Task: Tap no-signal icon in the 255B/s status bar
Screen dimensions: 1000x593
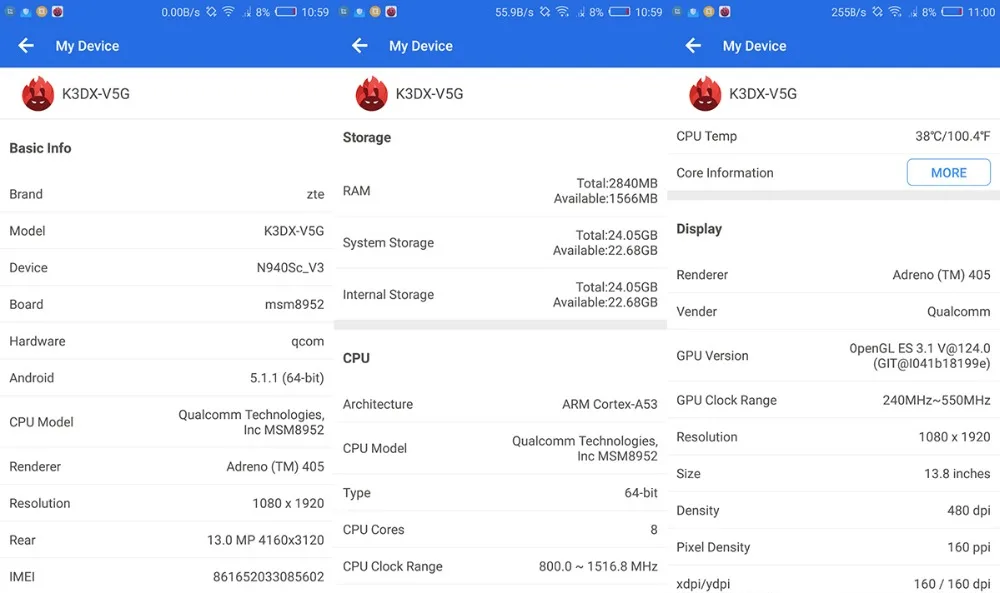Action: click(x=914, y=11)
